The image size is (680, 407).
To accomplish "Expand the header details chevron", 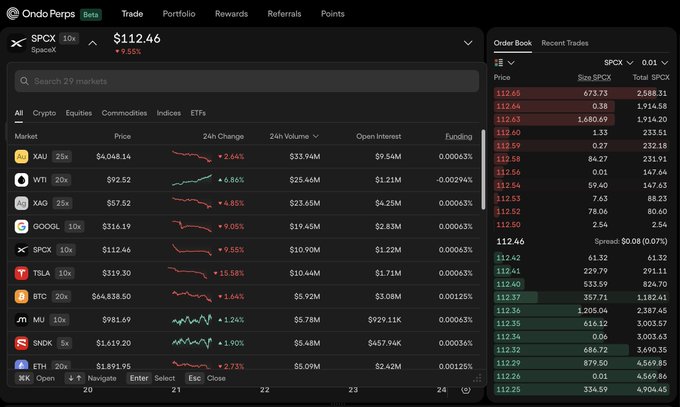I will coord(468,43).
